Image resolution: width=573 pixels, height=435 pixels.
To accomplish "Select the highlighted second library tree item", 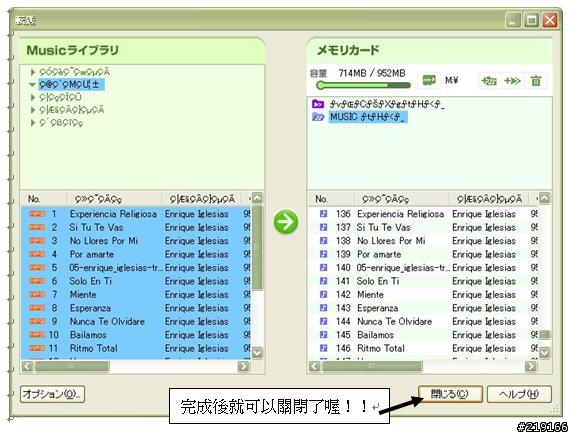I will pyautogui.click(x=71, y=84).
